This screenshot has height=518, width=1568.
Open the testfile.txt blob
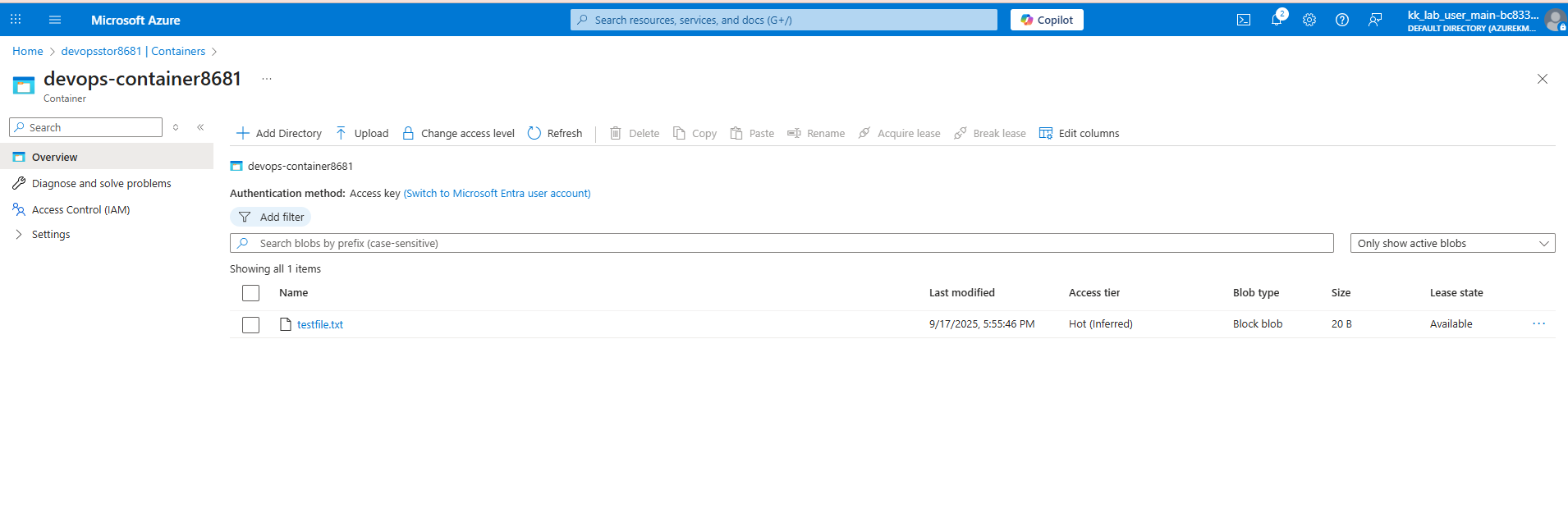tap(320, 324)
